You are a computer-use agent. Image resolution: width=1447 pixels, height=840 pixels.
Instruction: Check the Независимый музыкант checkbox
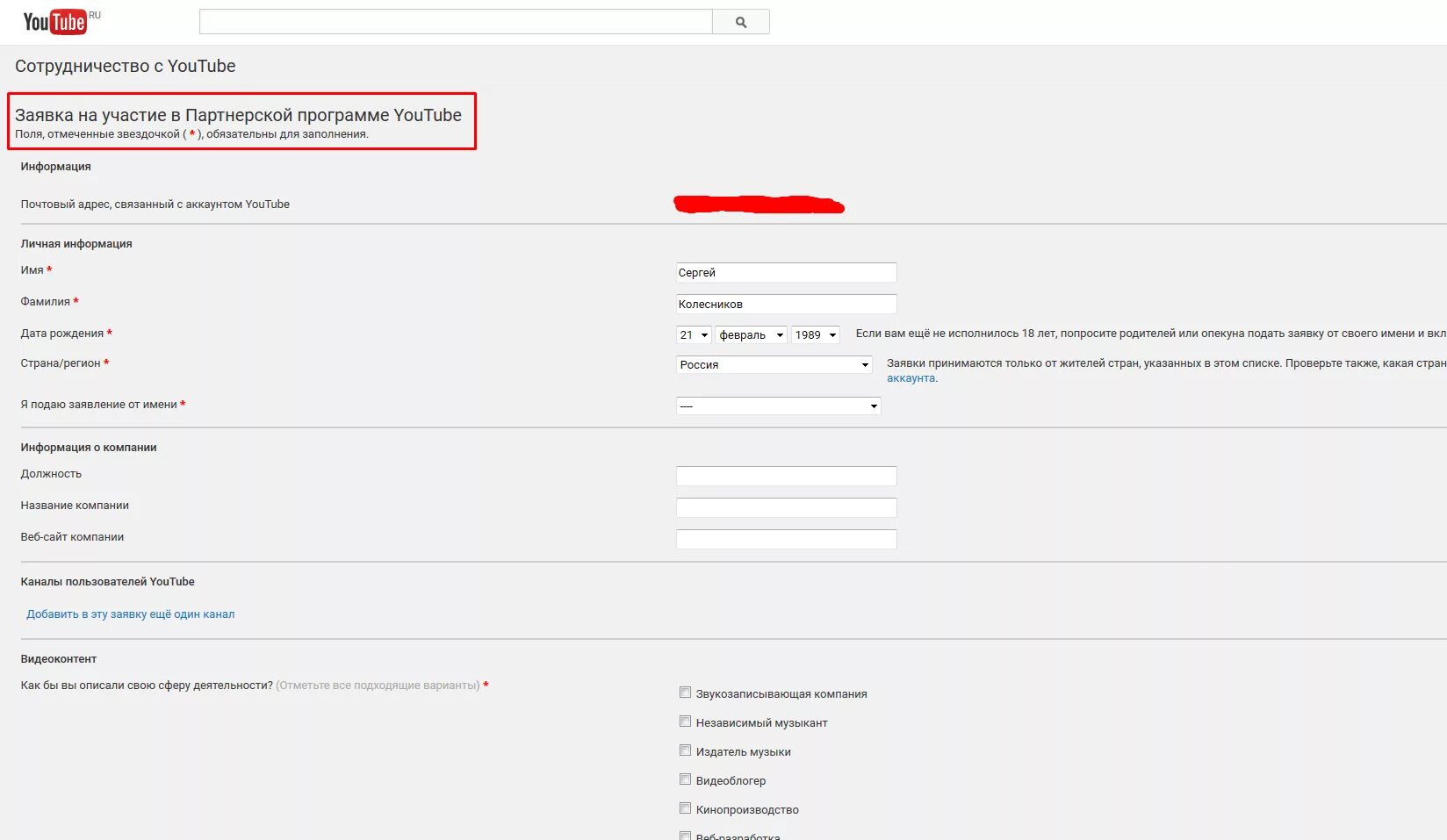685,722
